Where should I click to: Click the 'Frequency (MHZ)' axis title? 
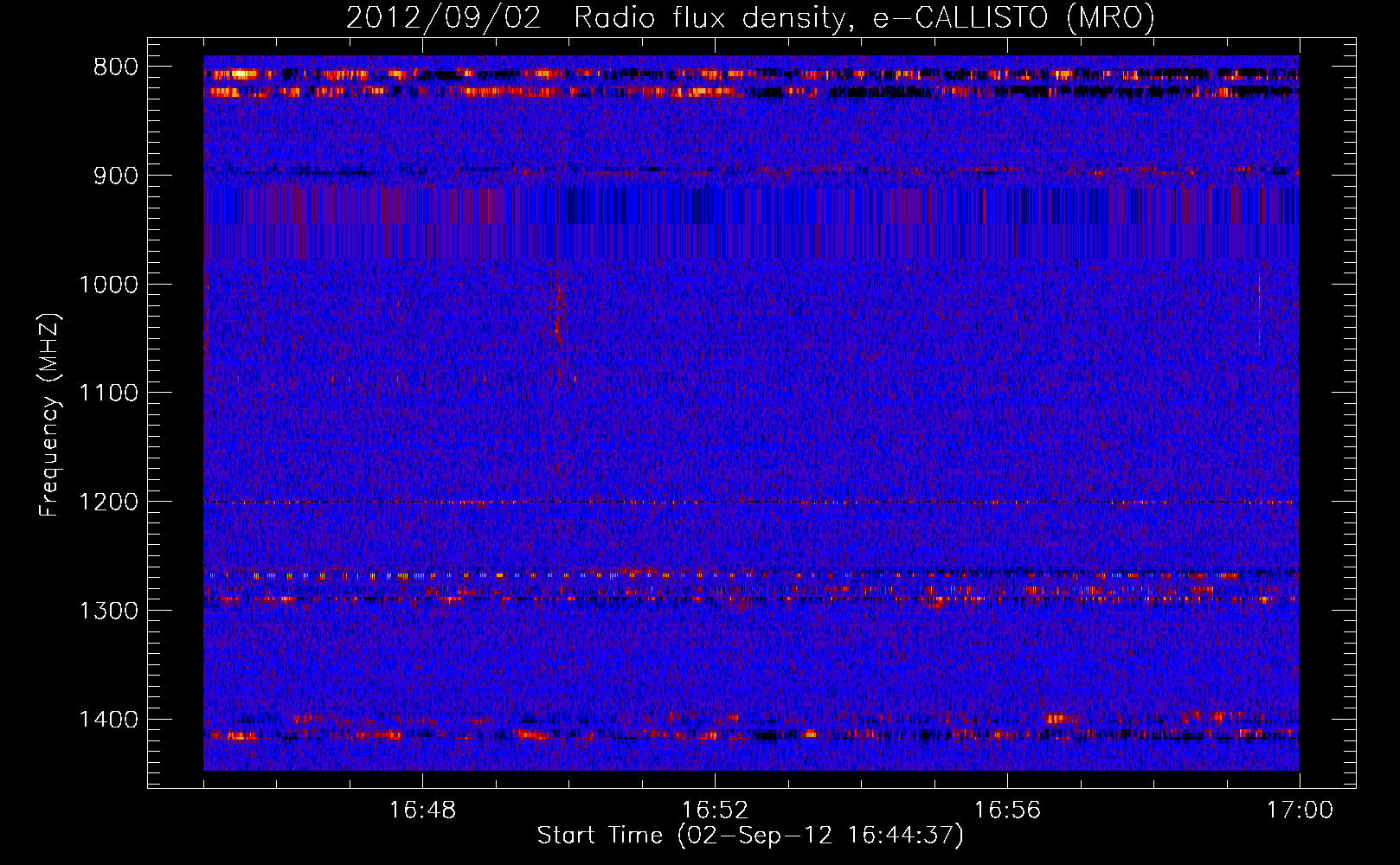click(50, 415)
